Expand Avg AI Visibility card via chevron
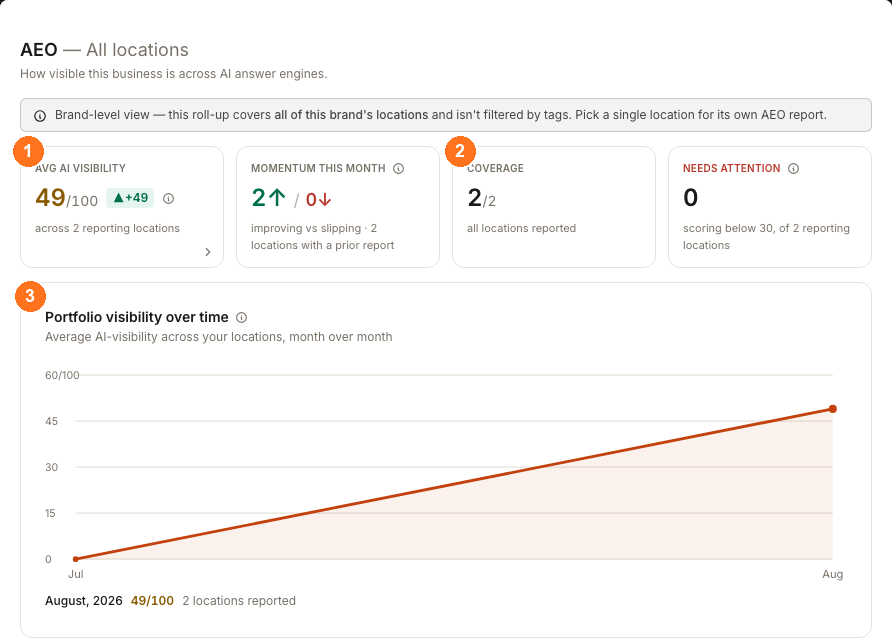Screen dimensions: 892x638 (x=208, y=252)
